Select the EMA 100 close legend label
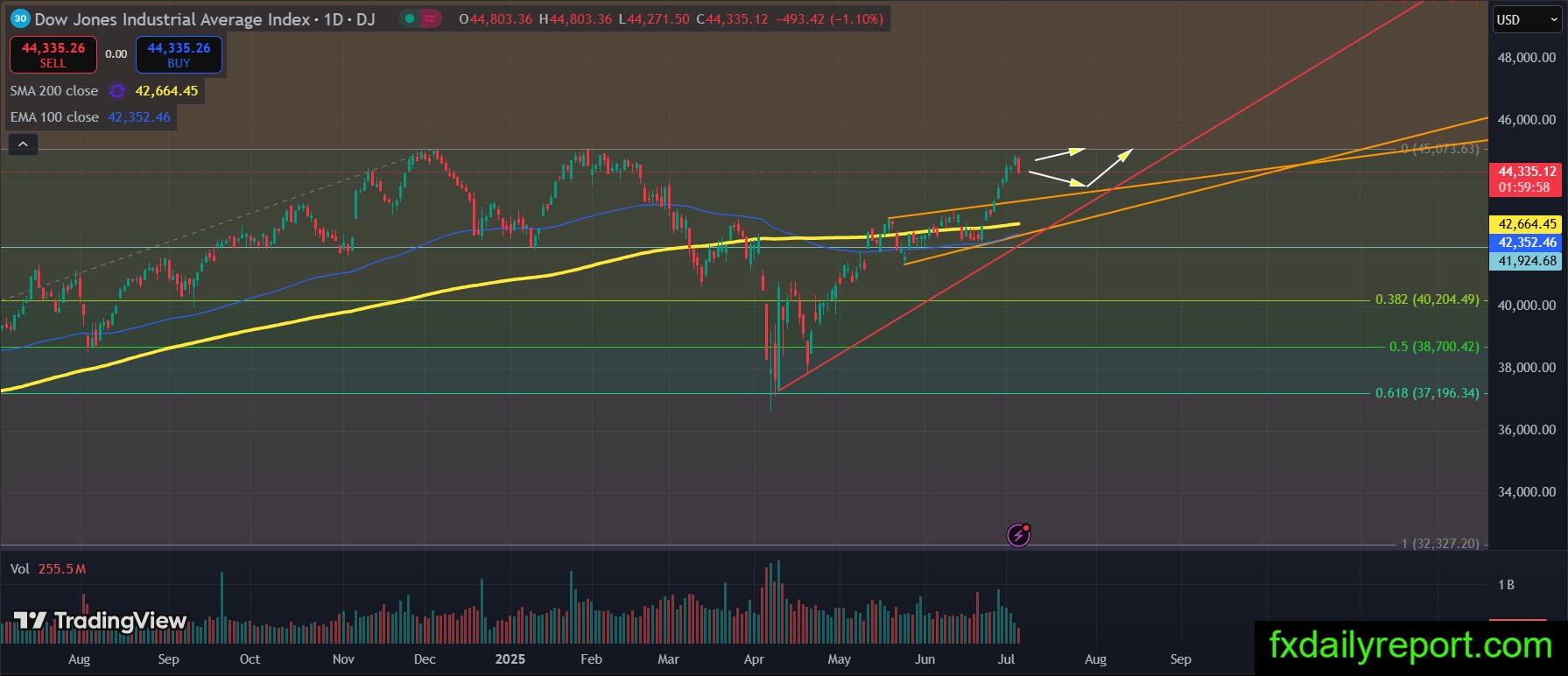This screenshot has width=1568, height=676. [x=54, y=117]
